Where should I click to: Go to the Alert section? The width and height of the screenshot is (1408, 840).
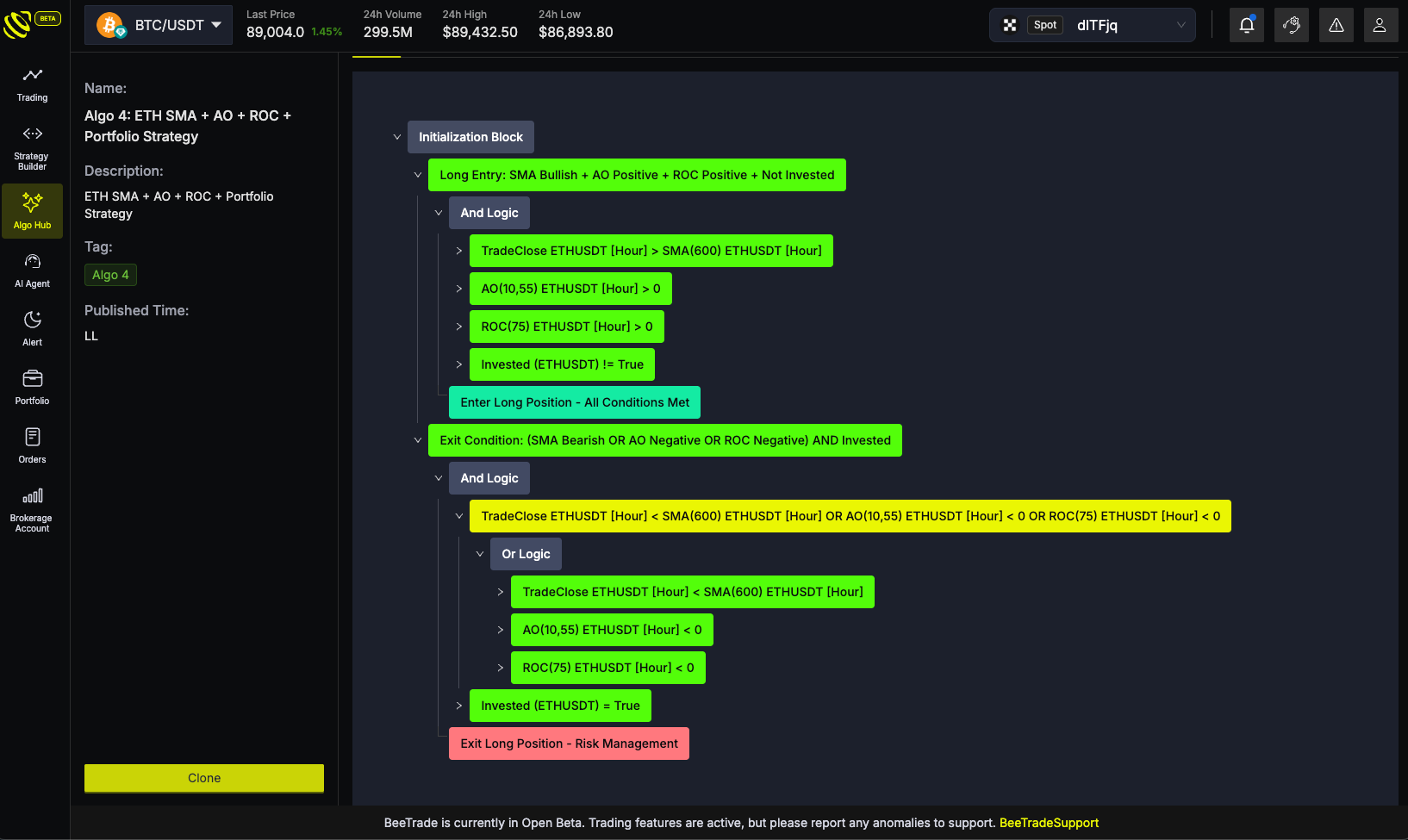(33, 329)
